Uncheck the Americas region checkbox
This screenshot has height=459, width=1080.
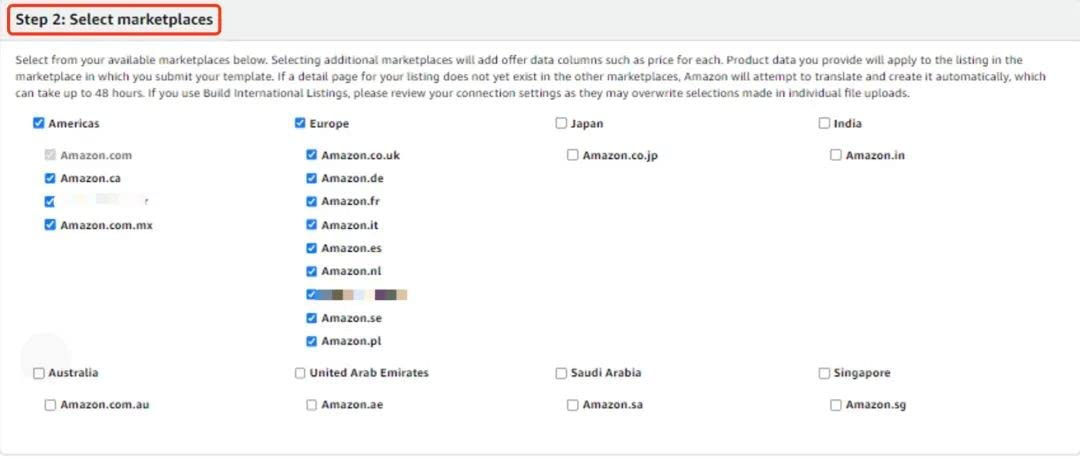pos(39,124)
